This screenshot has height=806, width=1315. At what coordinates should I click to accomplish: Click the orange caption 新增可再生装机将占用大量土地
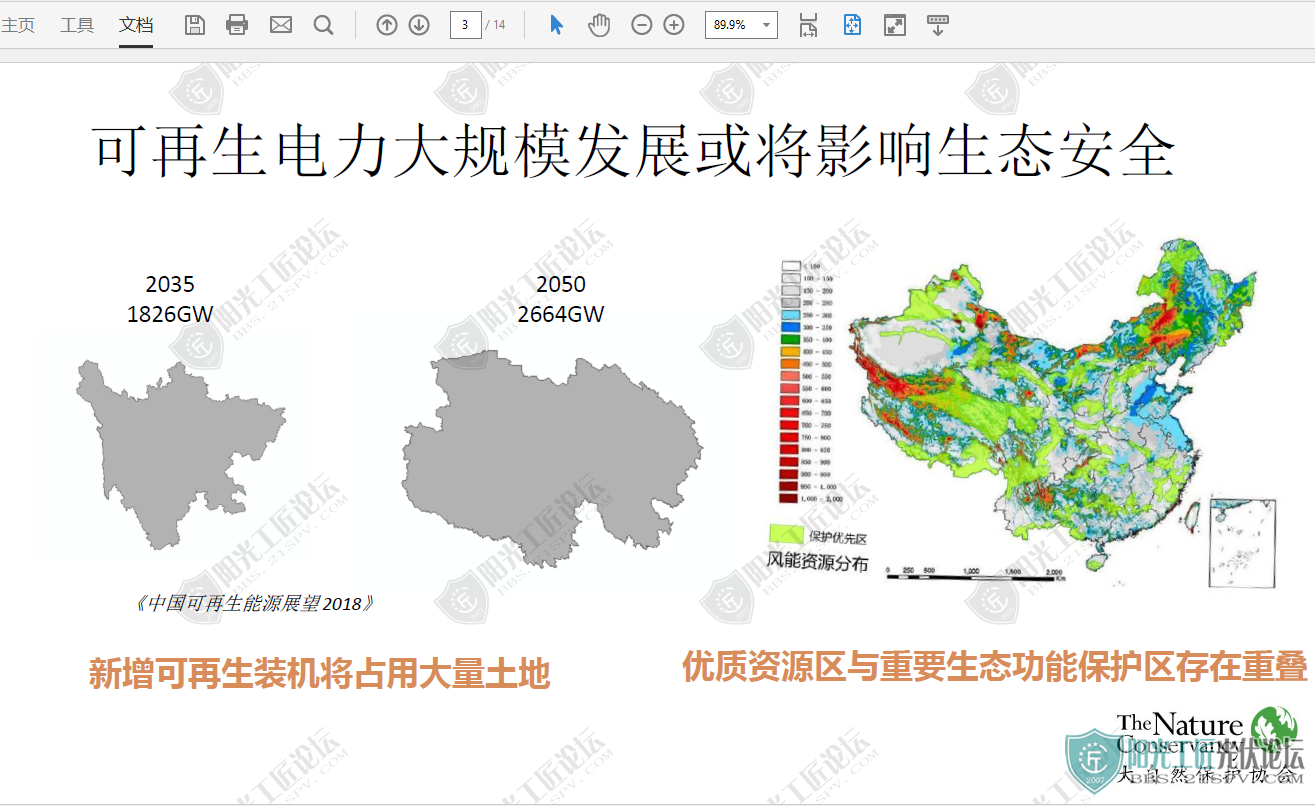[319, 674]
